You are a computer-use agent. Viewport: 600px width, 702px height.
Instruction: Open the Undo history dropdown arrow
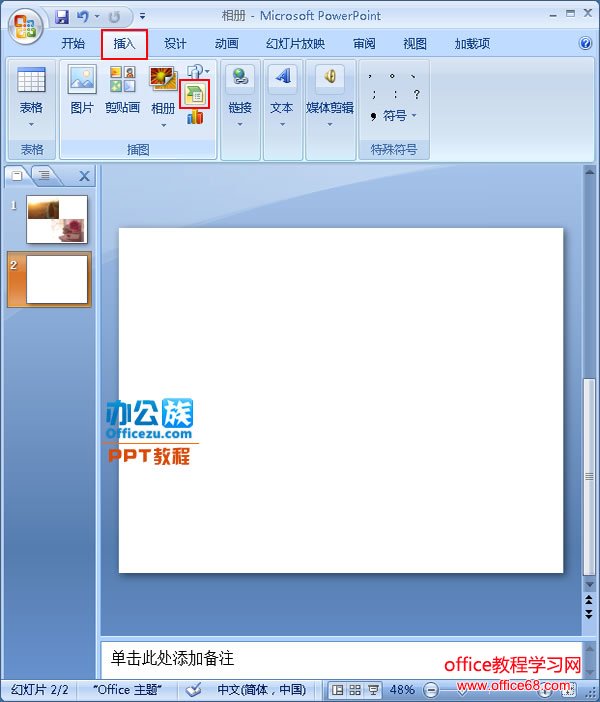[97, 17]
